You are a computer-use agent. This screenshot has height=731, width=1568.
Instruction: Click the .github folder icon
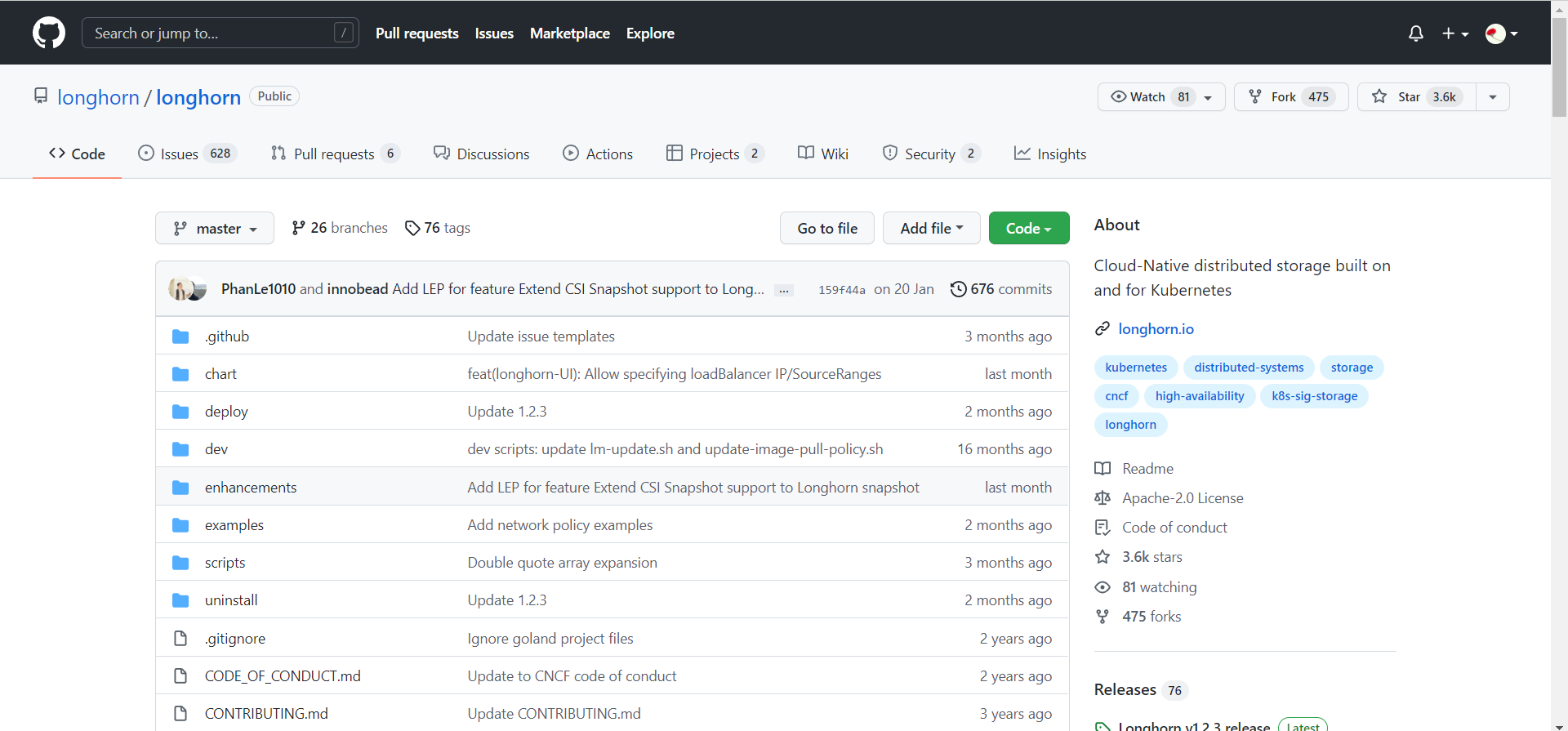(x=180, y=337)
